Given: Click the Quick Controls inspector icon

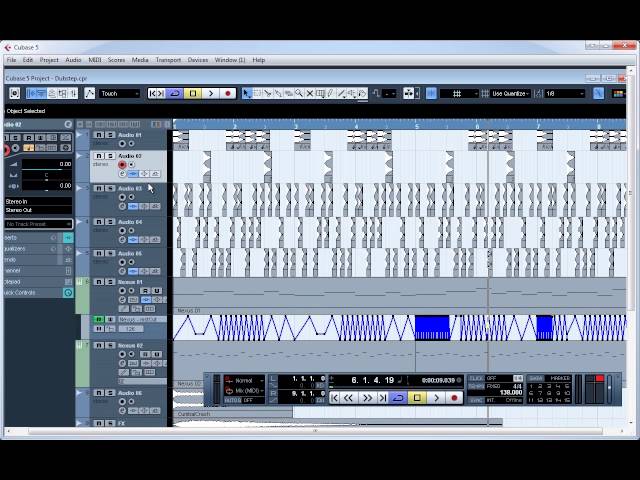Looking at the screenshot, I should coord(68,292).
